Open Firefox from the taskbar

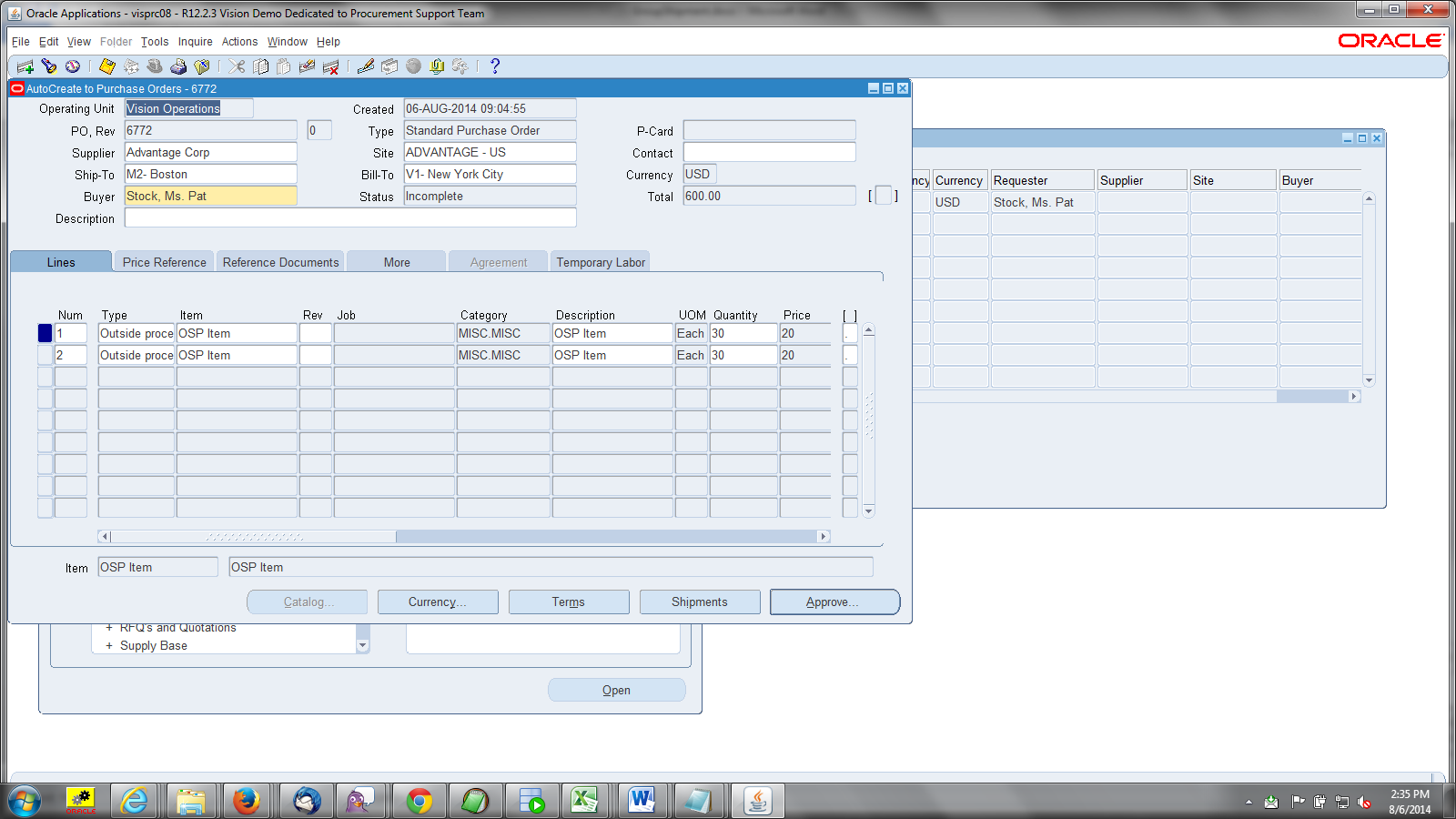click(x=247, y=801)
